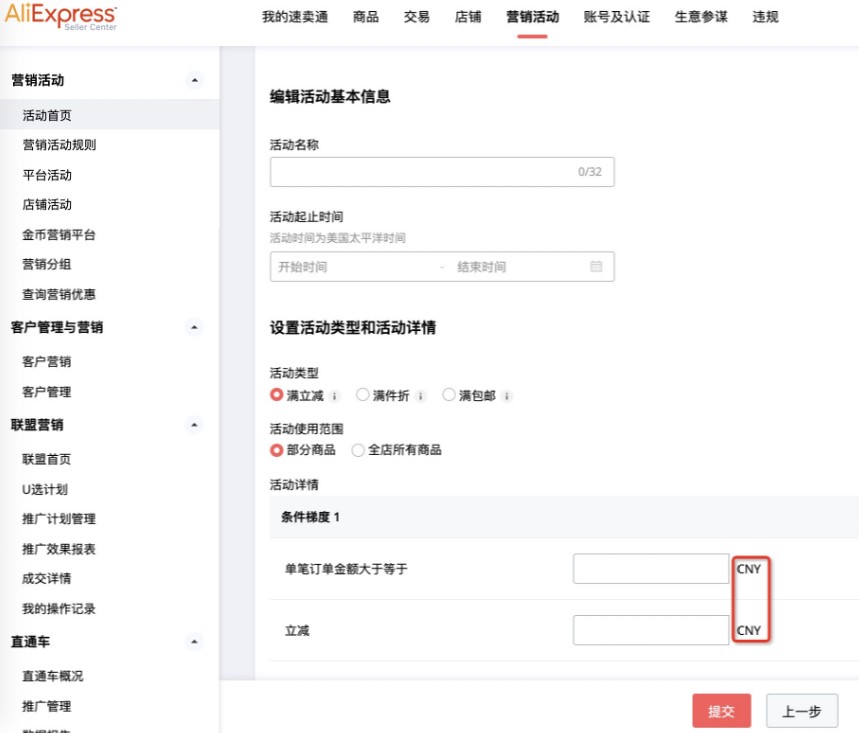Show info tooltip next to 满件折
Image resolution: width=859 pixels, height=733 pixels.
420,396
